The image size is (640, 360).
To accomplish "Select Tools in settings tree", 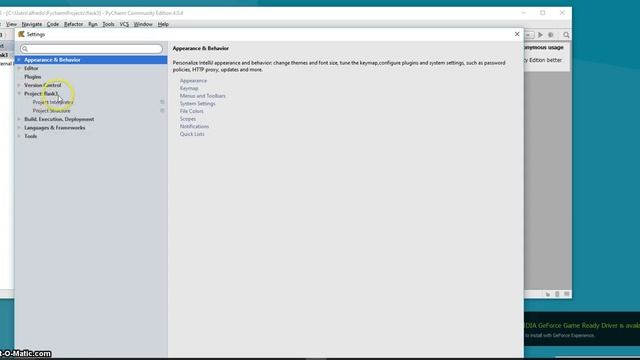I will click(31, 136).
